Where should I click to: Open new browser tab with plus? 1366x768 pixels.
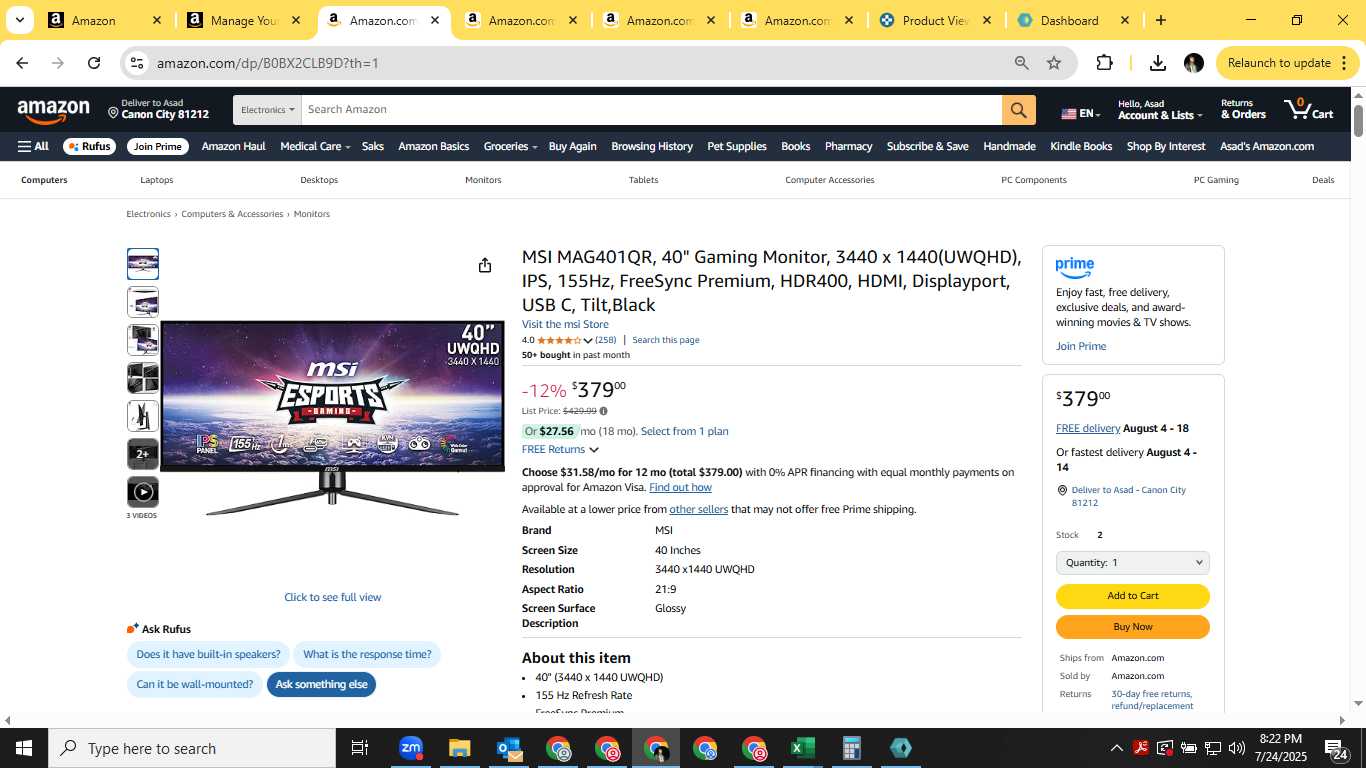pyautogui.click(x=1160, y=20)
